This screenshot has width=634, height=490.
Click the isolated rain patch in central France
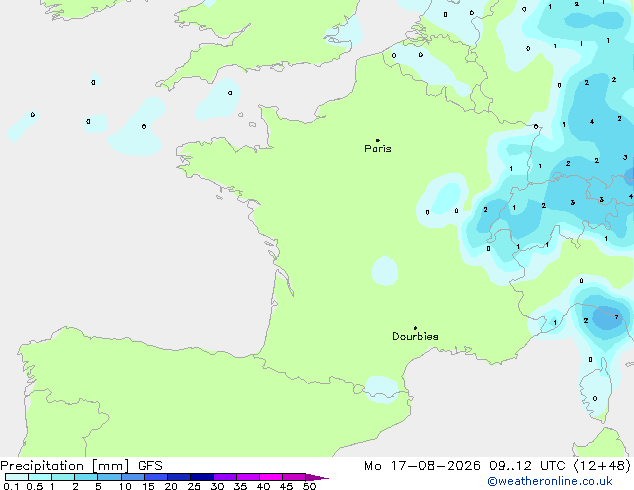(x=385, y=270)
